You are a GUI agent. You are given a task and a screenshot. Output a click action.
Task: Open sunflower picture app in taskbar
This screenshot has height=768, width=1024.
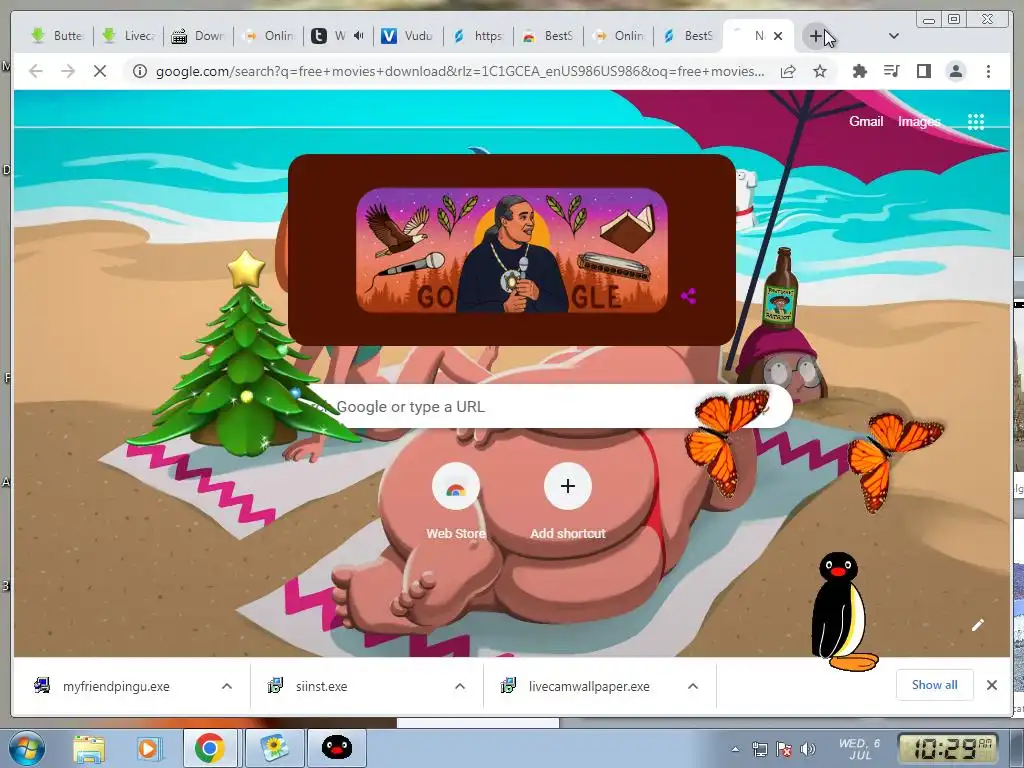274,748
